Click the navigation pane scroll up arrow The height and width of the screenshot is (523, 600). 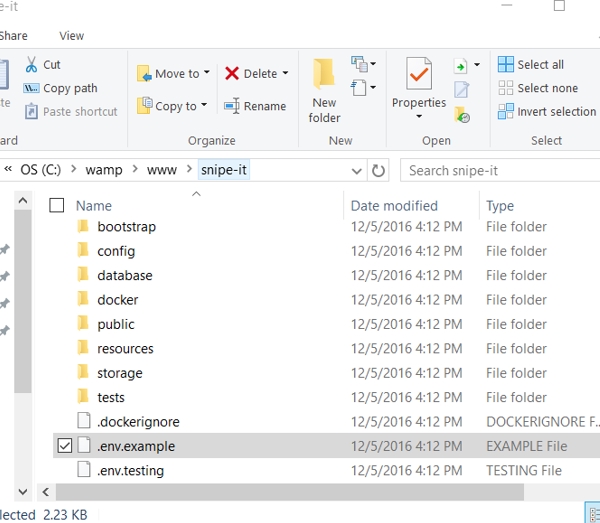coord(23,200)
